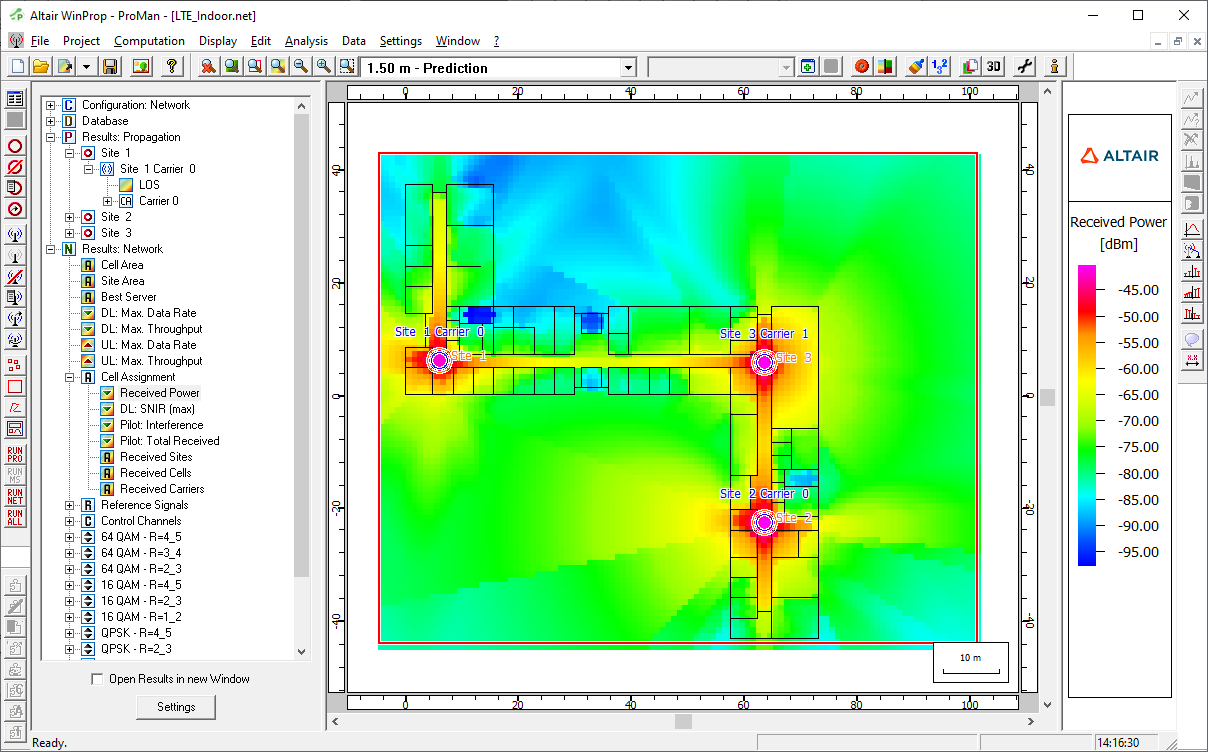Open the Analysis menu
The height and width of the screenshot is (752, 1208).
(x=306, y=41)
